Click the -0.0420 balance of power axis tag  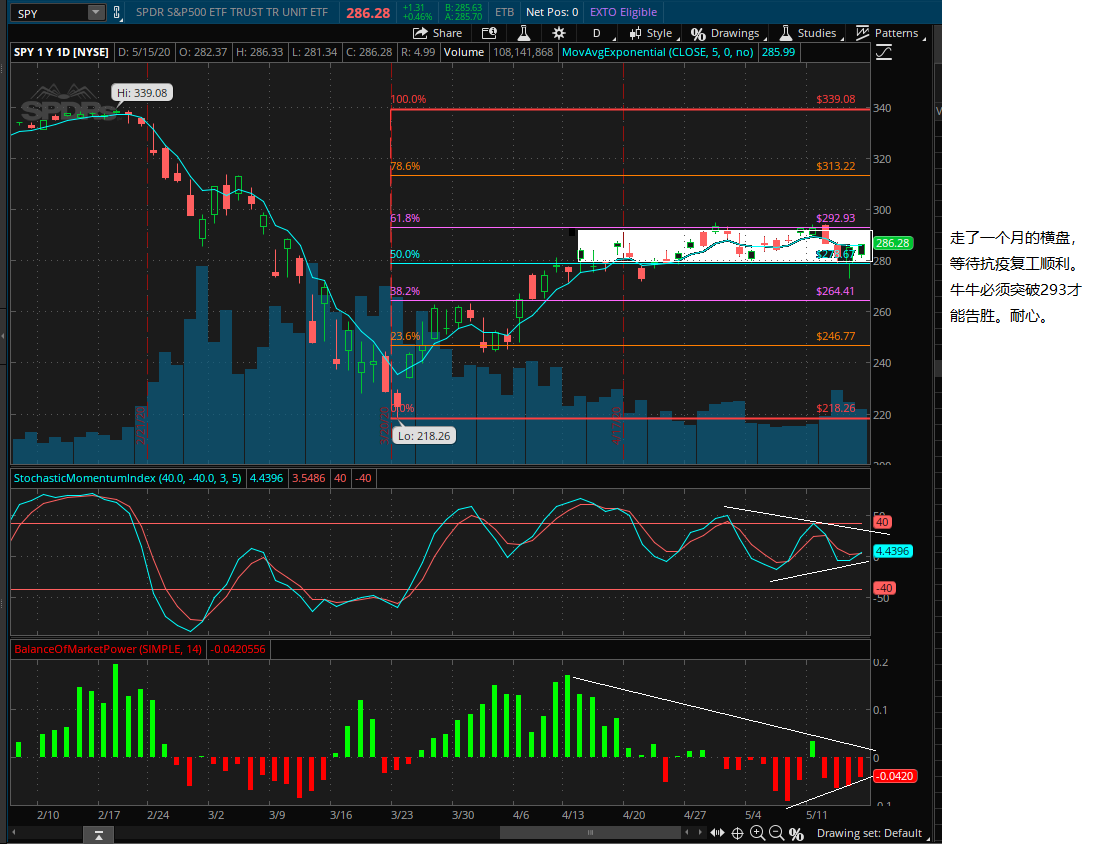[x=894, y=776]
